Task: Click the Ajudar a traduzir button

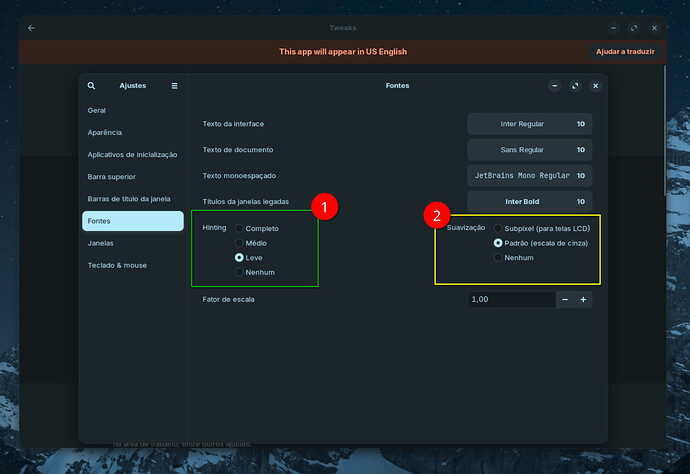Action: [x=624, y=51]
